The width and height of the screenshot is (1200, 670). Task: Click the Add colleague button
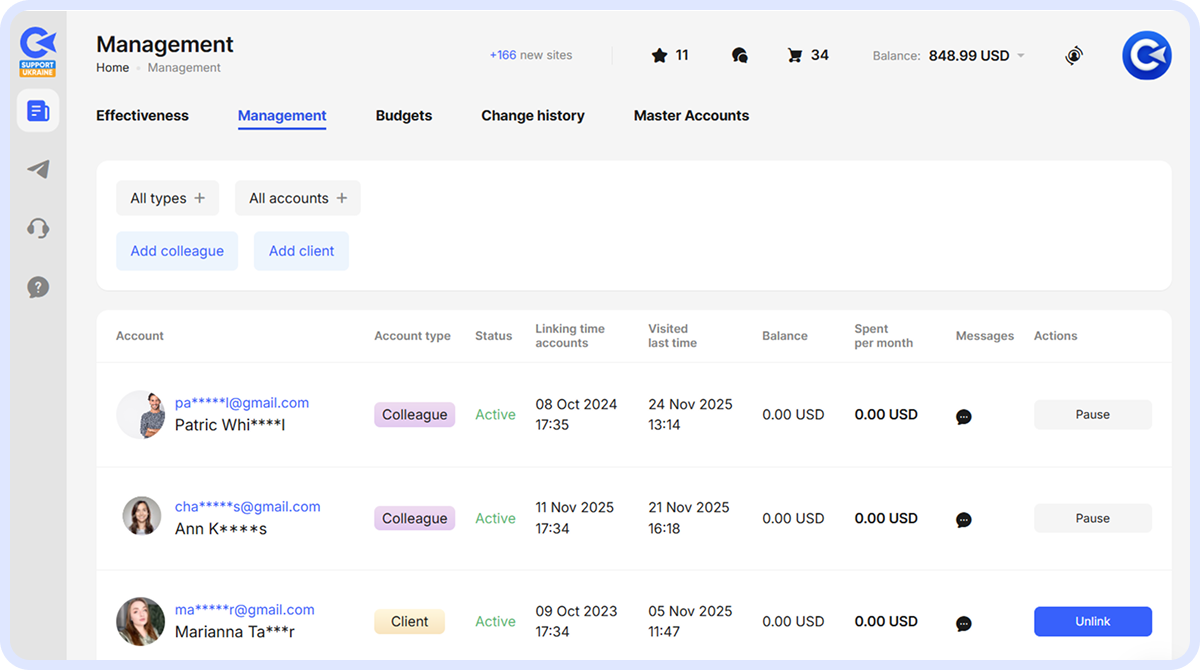click(177, 251)
